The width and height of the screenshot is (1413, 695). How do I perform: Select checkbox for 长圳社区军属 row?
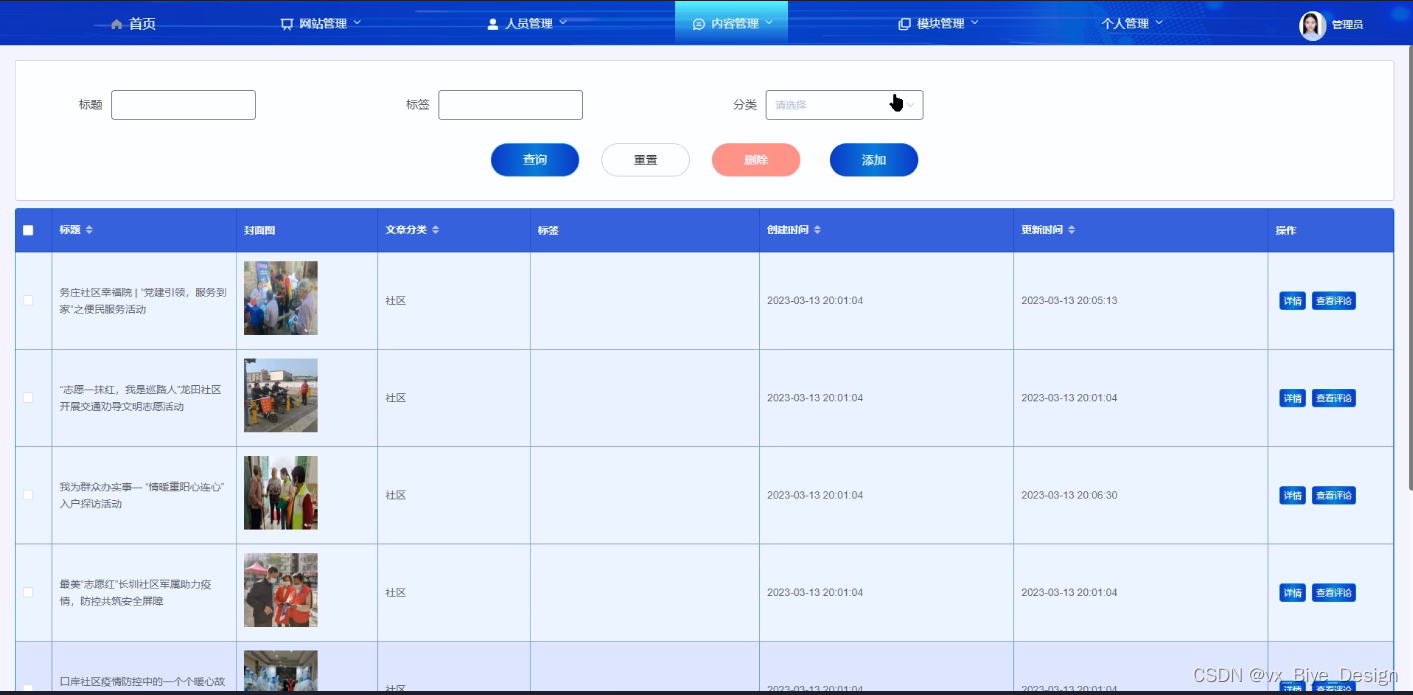28,592
